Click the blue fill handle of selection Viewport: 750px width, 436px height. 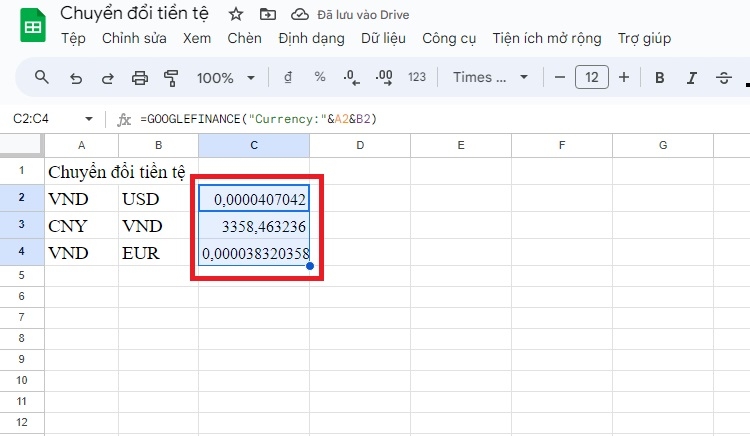pyautogui.click(x=310, y=266)
